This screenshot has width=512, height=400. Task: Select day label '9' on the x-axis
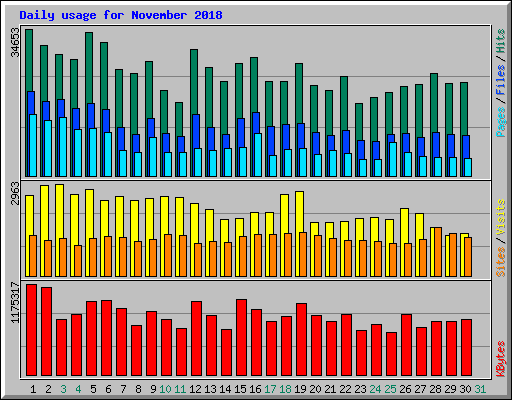click(x=153, y=389)
